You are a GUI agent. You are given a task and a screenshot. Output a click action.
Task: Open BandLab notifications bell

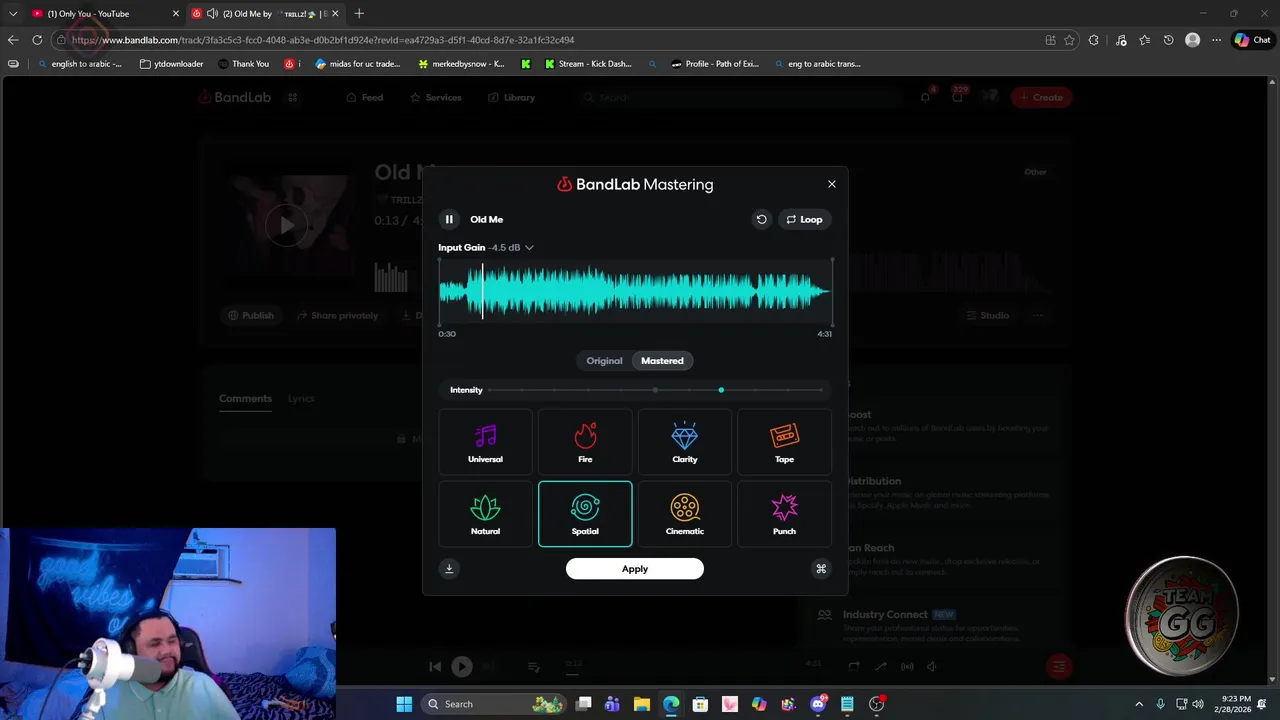(925, 97)
